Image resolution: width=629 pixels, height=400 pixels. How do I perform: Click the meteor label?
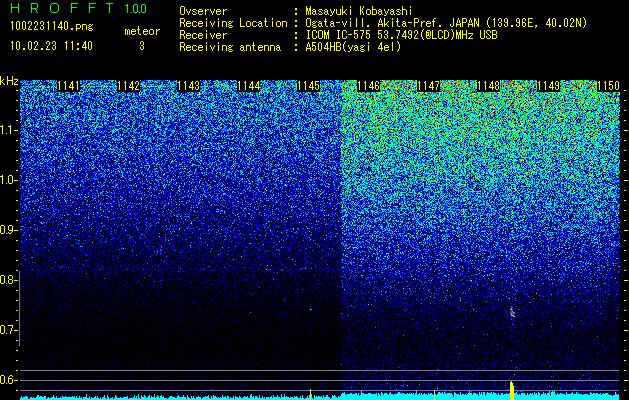click(x=142, y=31)
